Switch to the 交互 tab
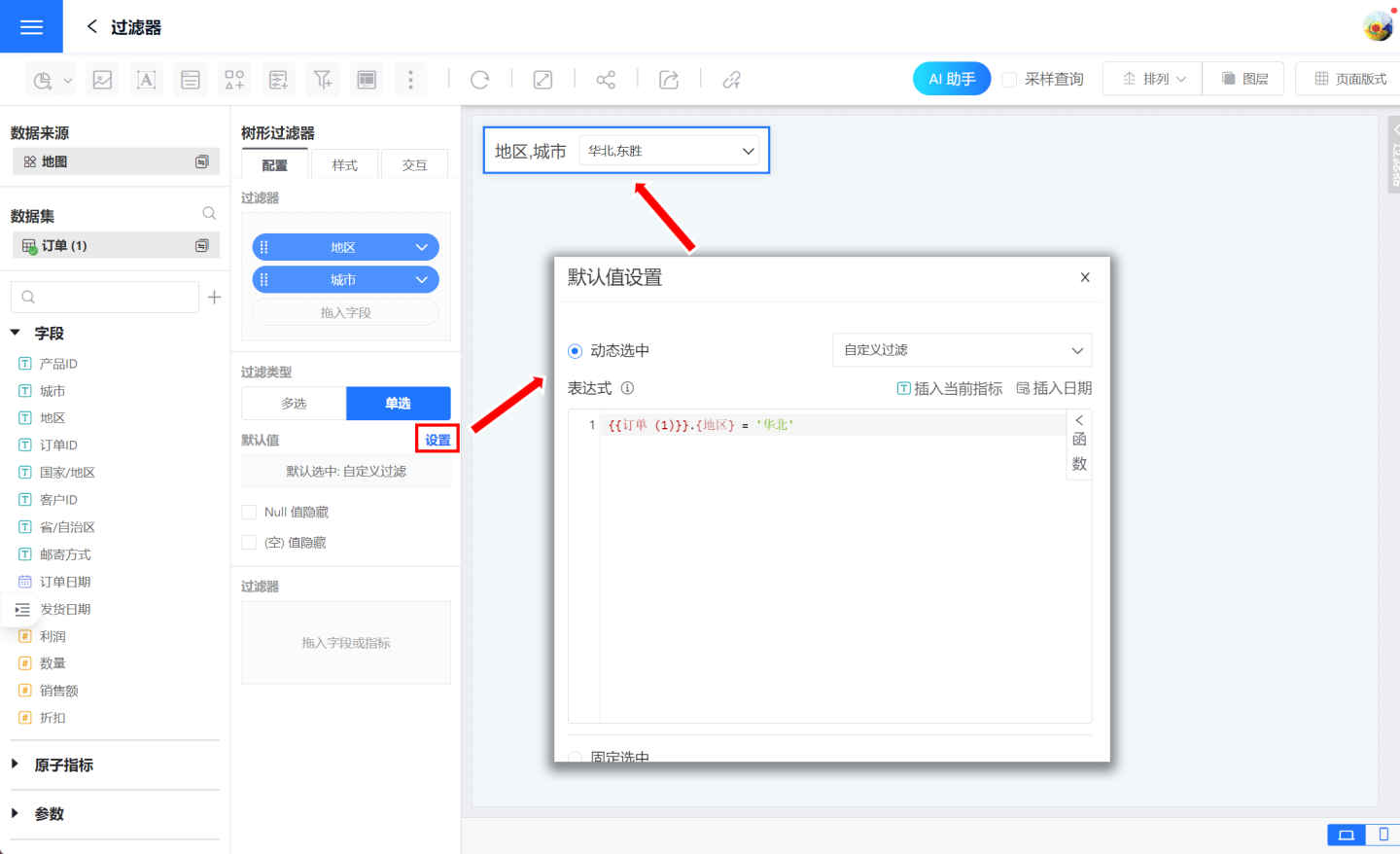Viewport: 1400px width, 854px height. pyautogui.click(x=414, y=165)
